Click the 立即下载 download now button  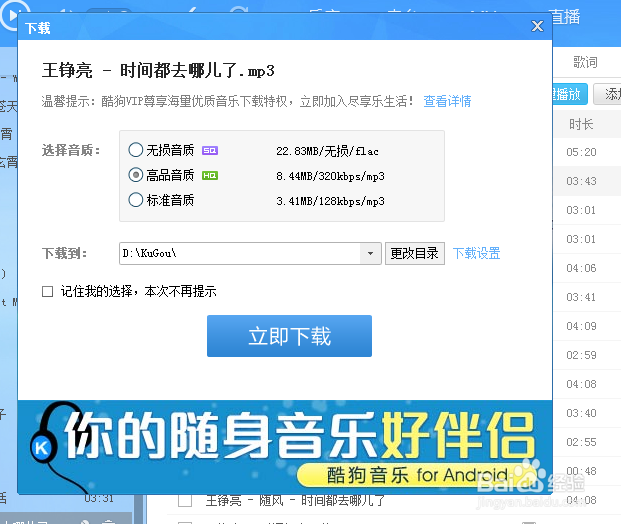click(x=290, y=336)
